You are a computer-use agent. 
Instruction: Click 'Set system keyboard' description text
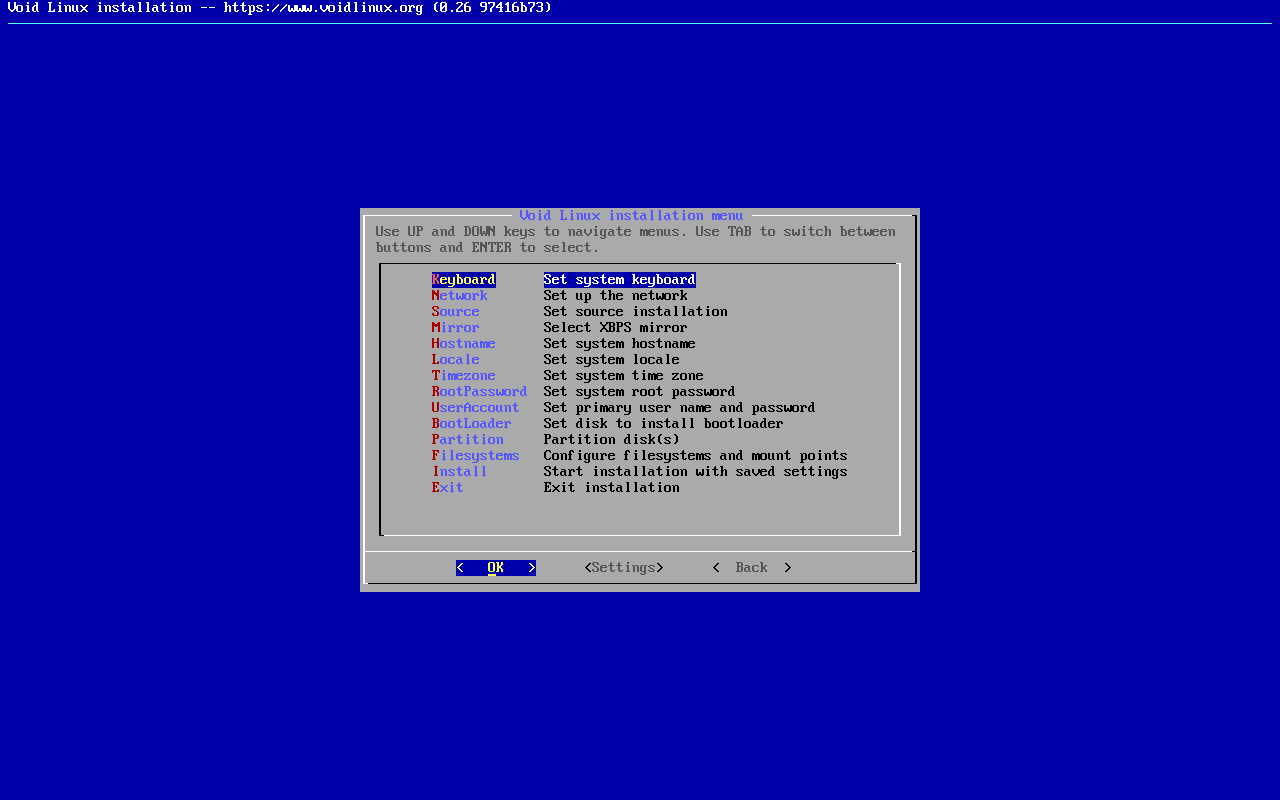pyautogui.click(x=619, y=280)
